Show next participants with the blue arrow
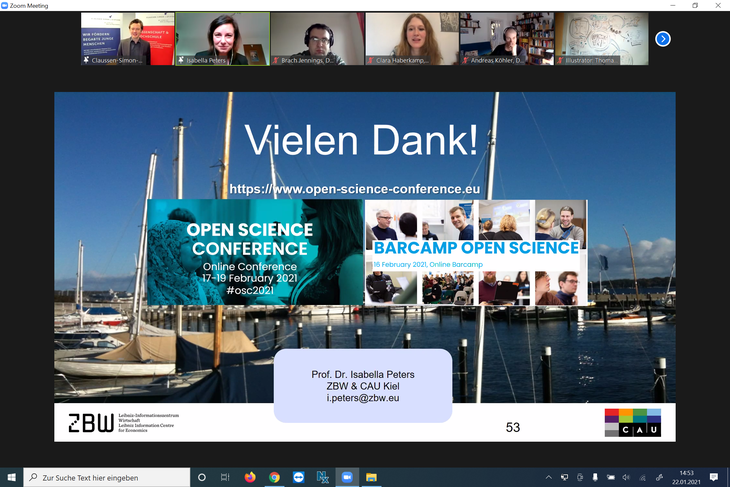 pos(662,39)
